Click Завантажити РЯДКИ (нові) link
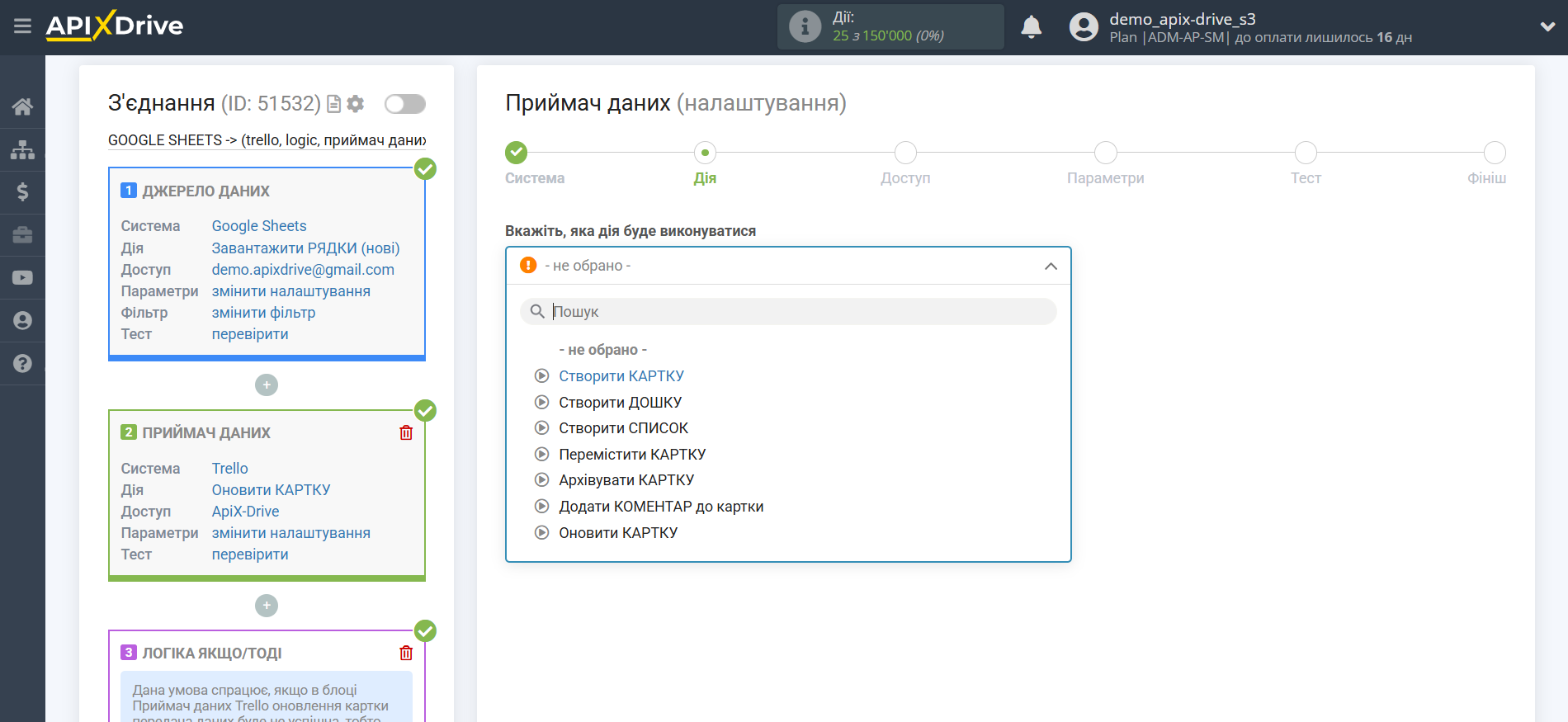 pos(305,248)
